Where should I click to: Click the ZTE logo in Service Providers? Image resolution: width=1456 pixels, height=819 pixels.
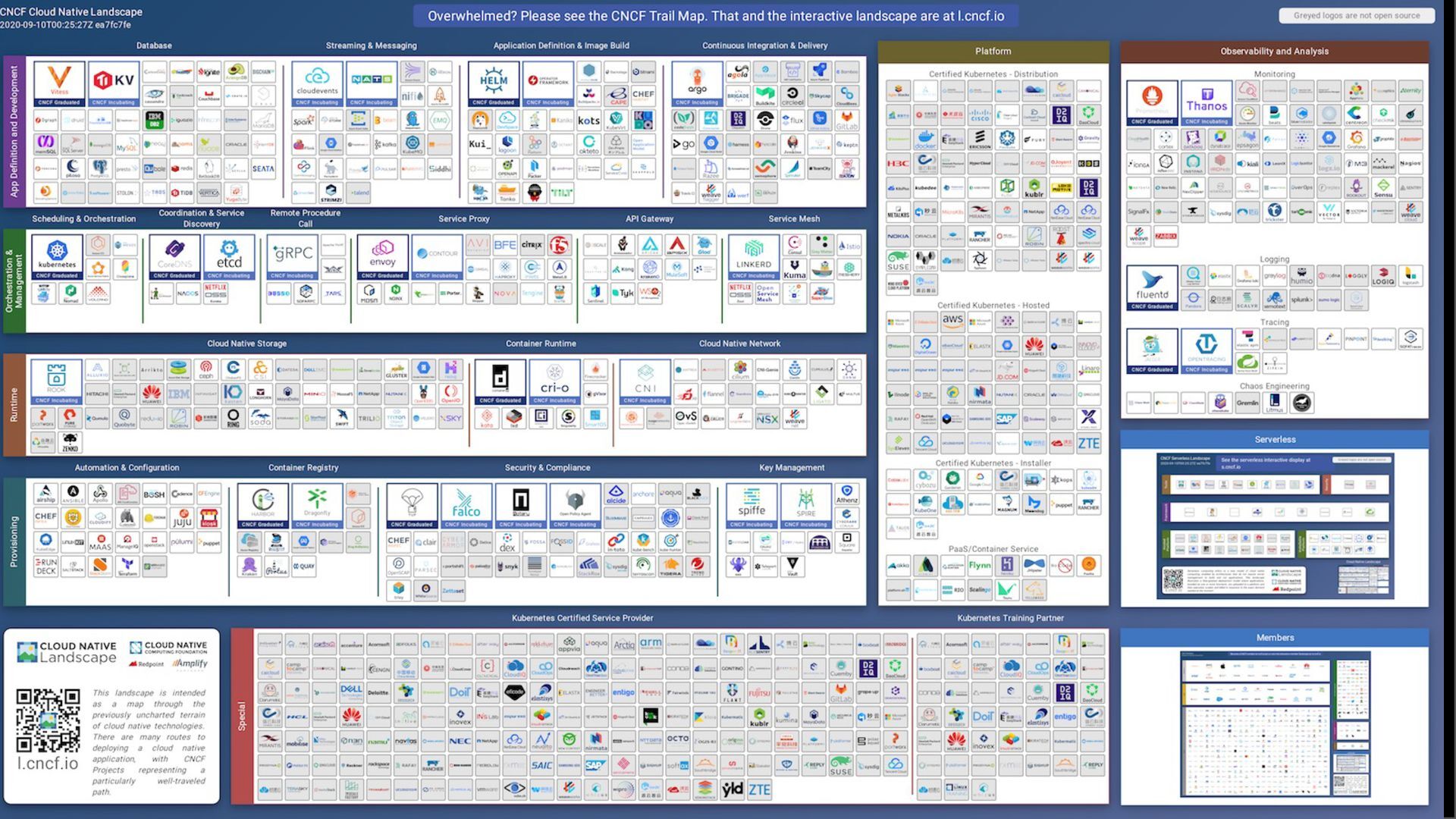(759, 789)
